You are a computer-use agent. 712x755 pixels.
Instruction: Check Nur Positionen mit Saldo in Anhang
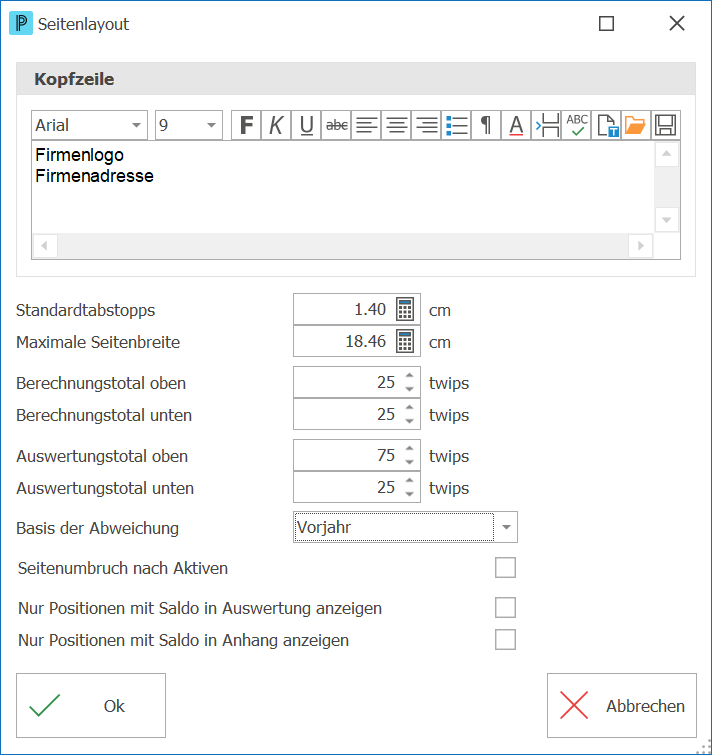pos(505,639)
